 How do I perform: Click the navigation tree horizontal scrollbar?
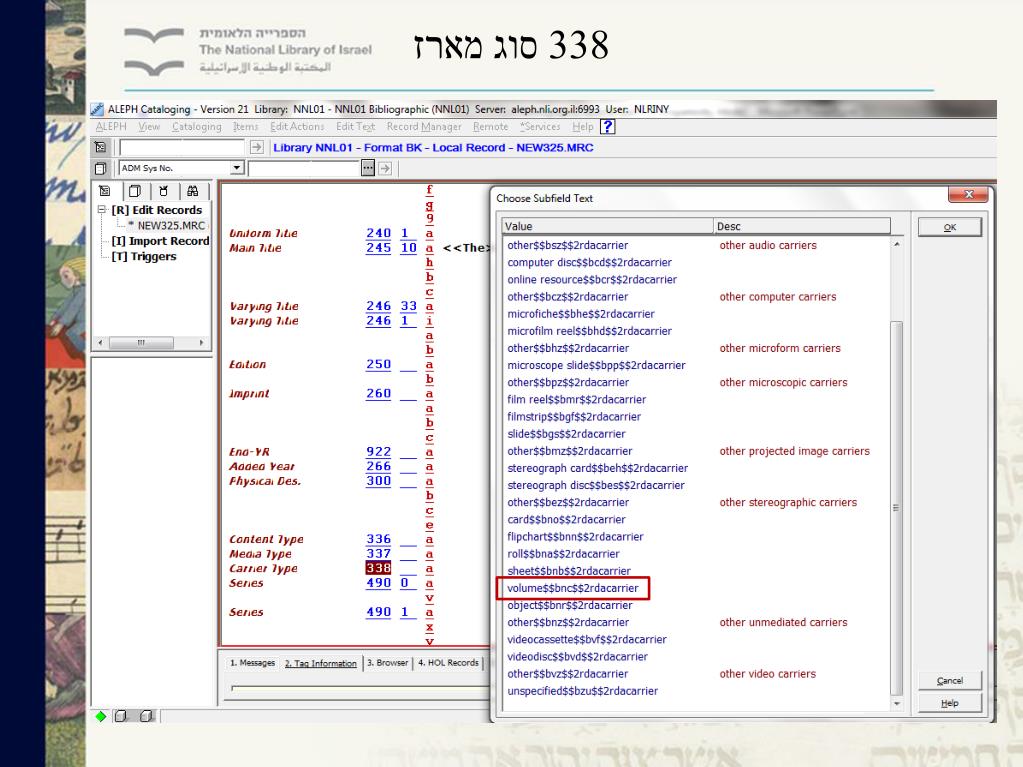(x=151, y=342)
